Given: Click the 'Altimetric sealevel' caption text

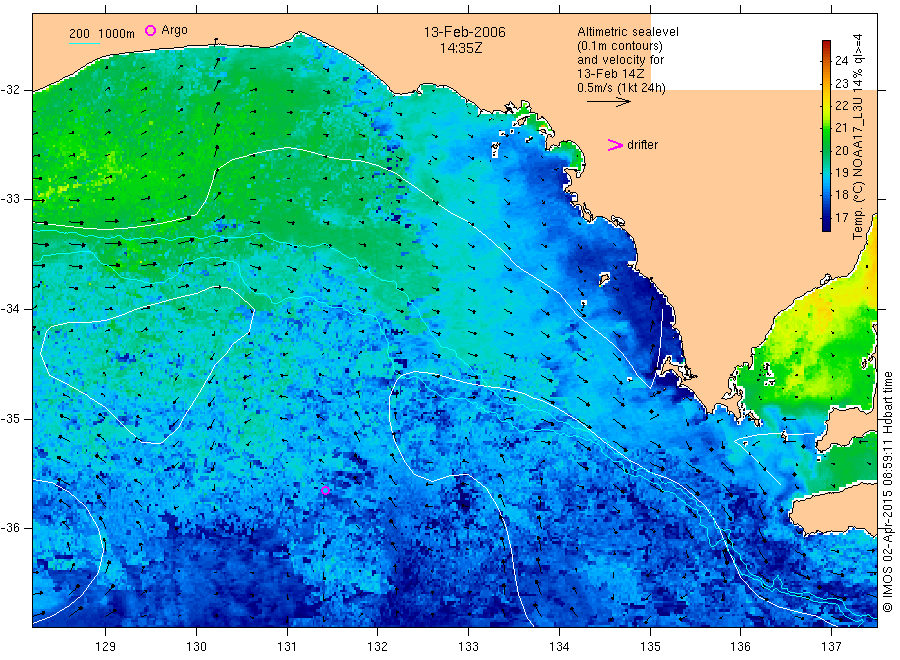Looking at the screenshot, I should tap(627, 32).
